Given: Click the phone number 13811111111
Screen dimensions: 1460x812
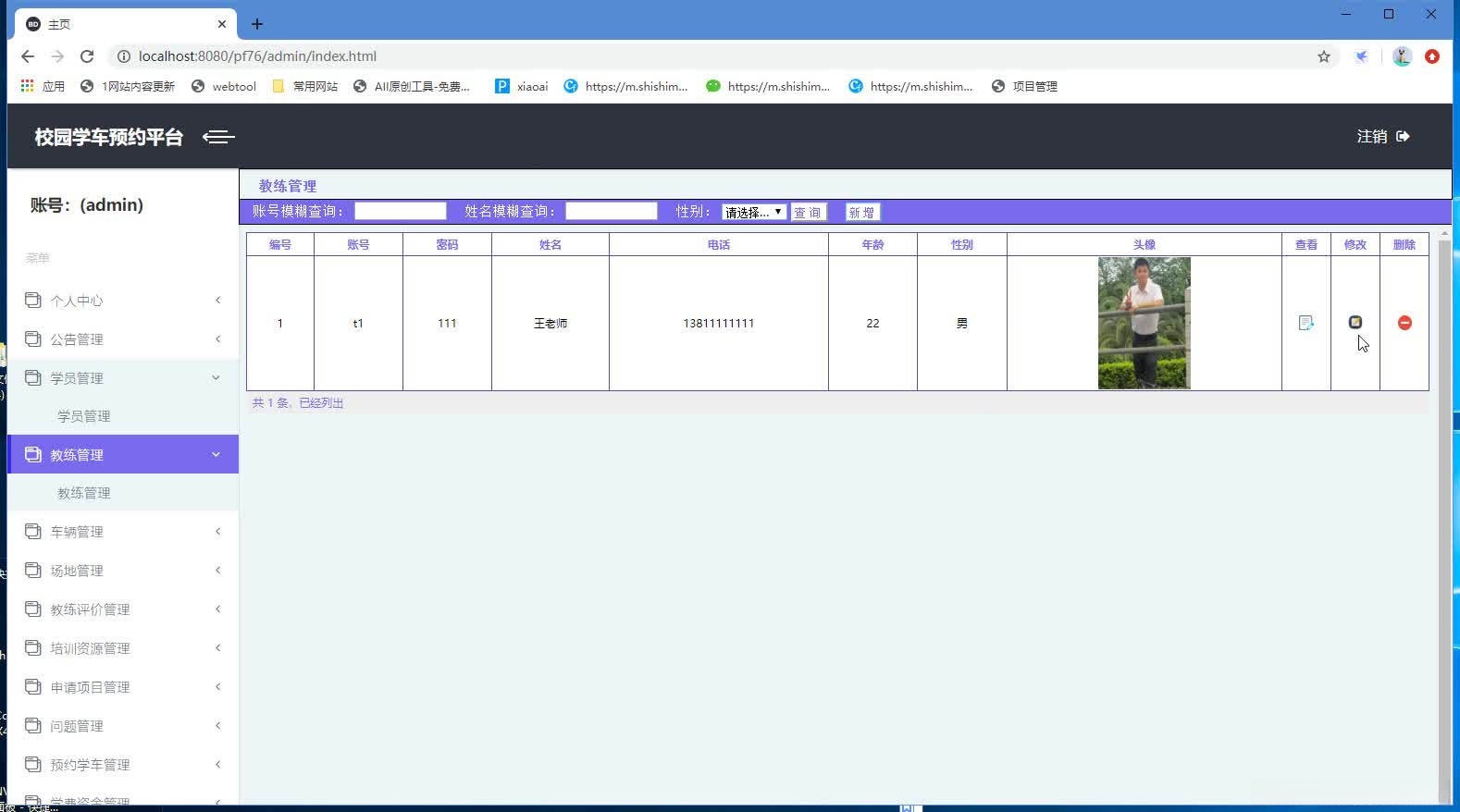Looking at the screenshot, I should point(719,323).
